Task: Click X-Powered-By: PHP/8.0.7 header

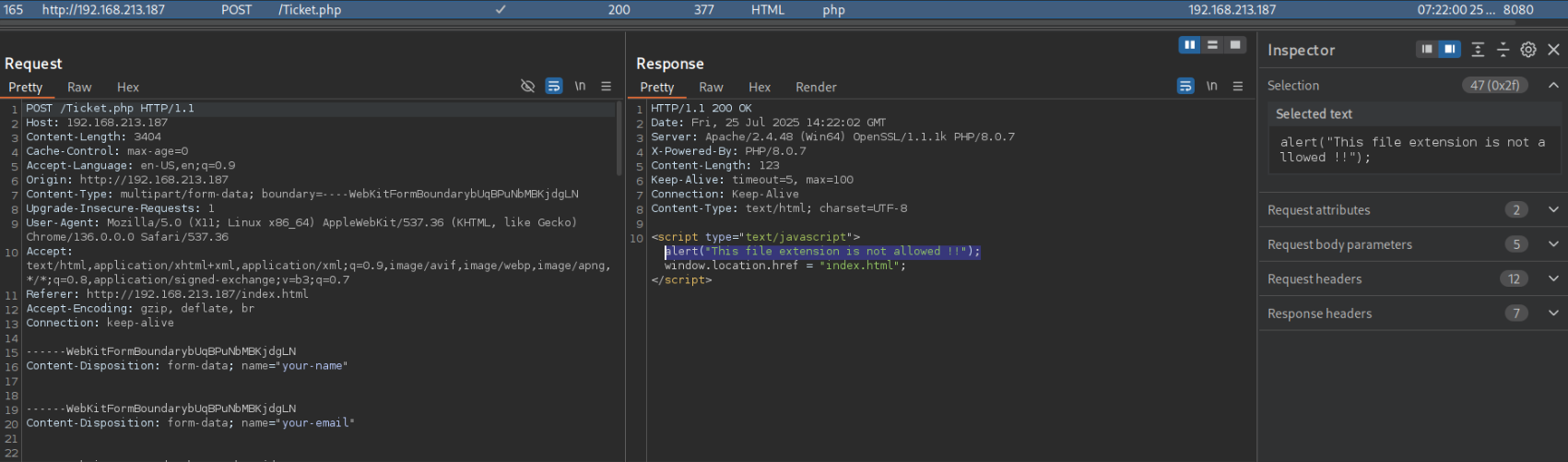Action: (728, 150)
